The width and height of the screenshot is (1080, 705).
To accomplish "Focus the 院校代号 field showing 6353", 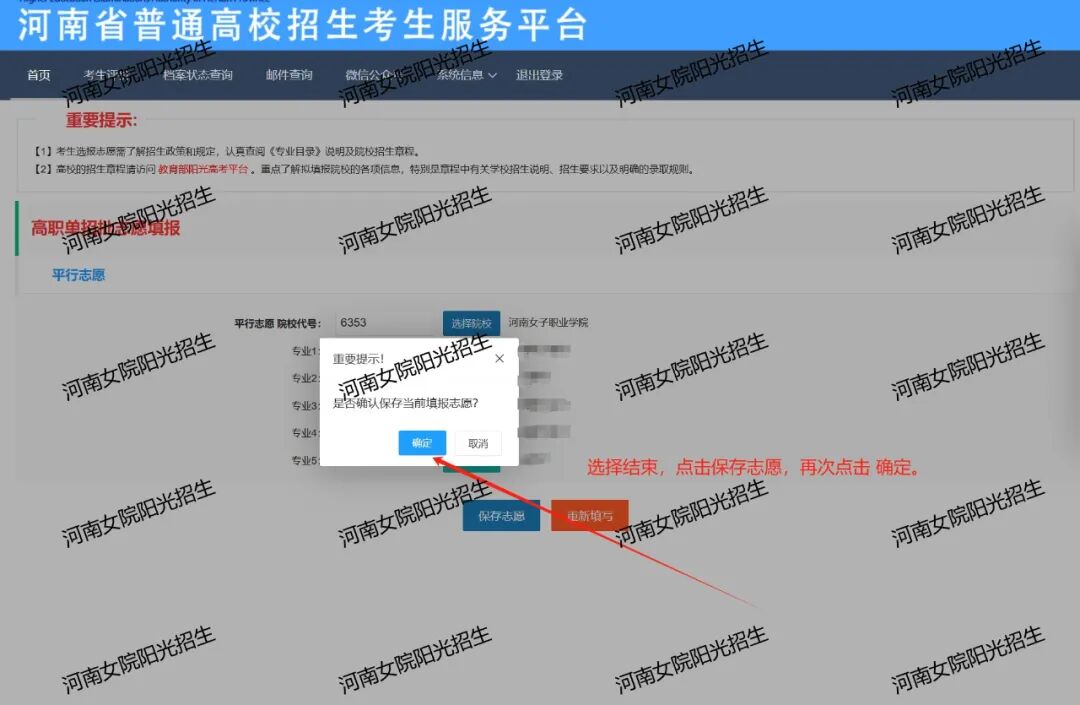I will pyautogui.click(x=385, y=323).
